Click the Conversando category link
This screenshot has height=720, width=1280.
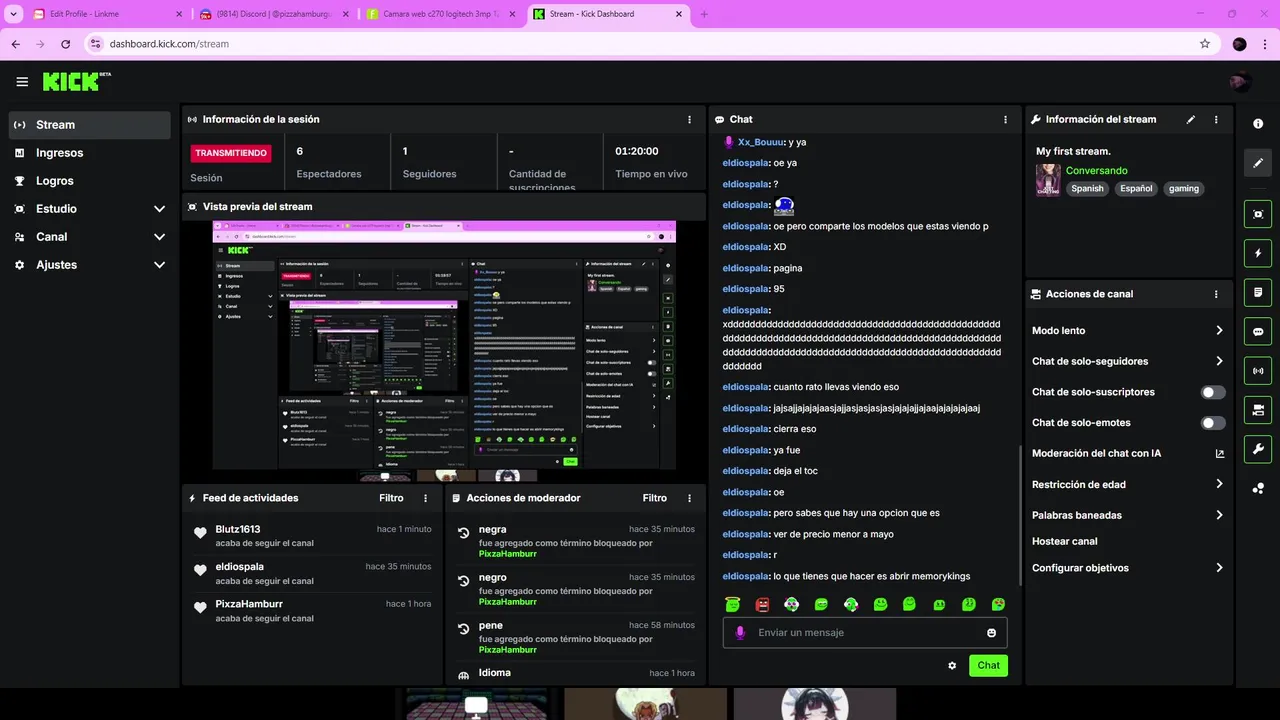coord(1096,171)
